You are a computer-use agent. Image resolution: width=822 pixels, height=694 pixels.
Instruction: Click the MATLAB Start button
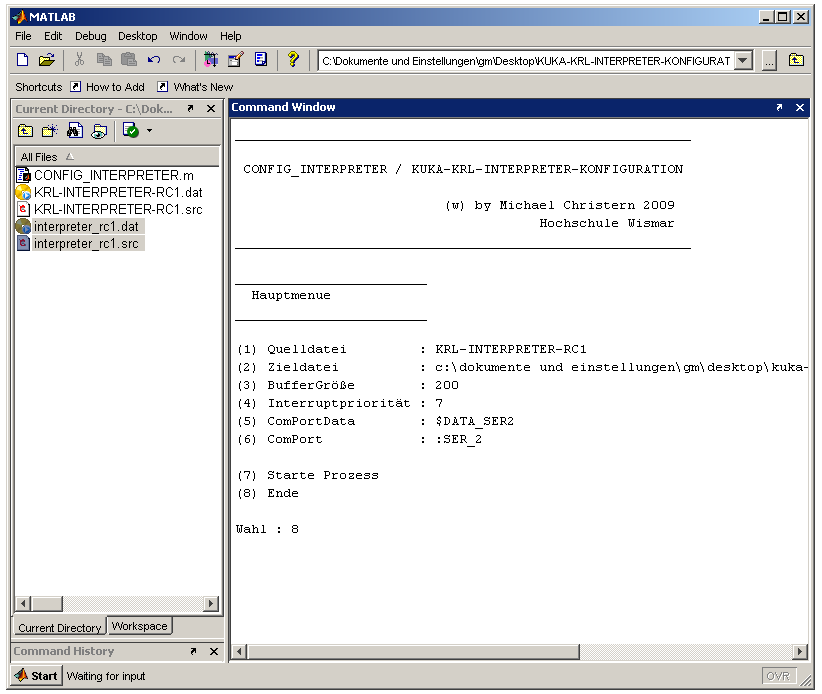(x=36, y=676)
